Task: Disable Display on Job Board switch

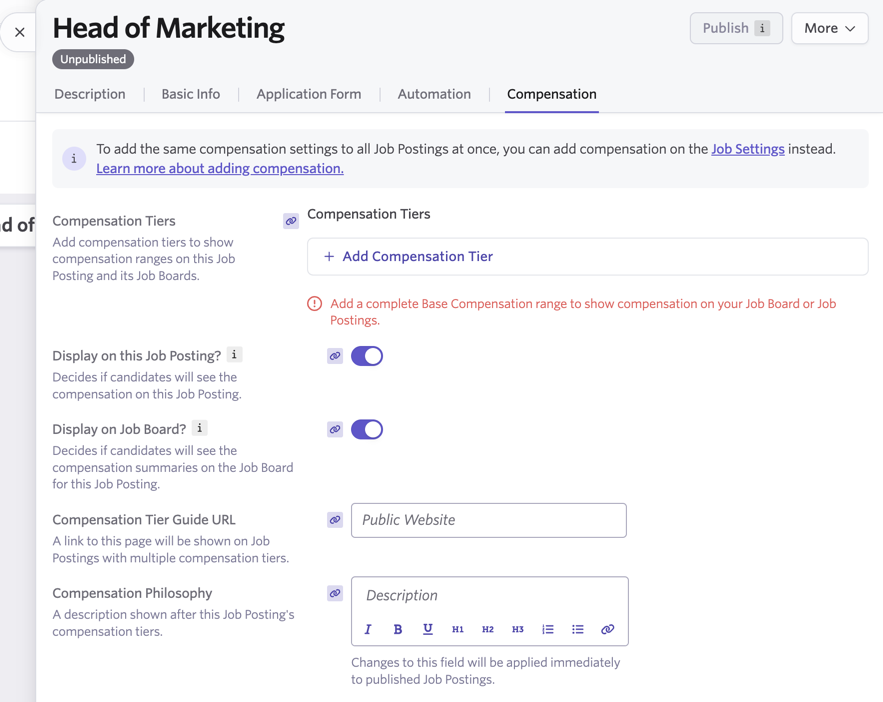Action: 367,430
